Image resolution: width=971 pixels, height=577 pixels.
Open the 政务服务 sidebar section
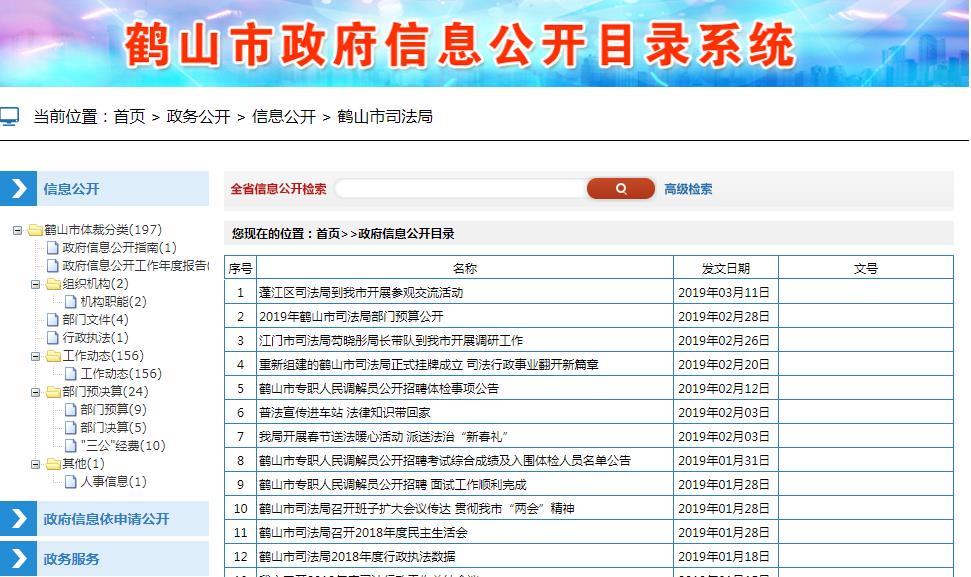pyautogui.click(x=71, y=559)
